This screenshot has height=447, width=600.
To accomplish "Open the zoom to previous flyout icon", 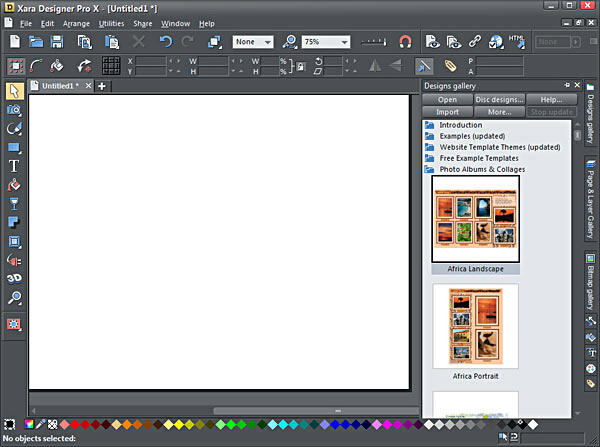I will [x=290, y=41].
